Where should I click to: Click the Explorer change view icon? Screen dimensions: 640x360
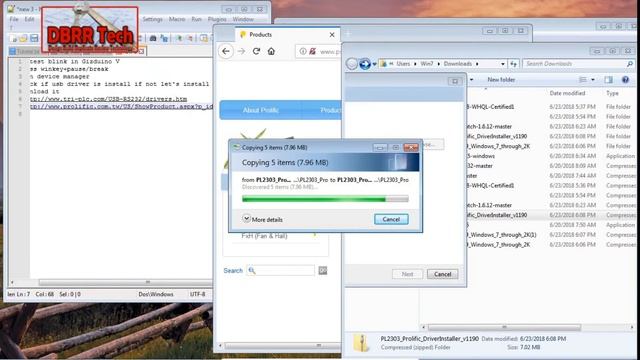click(583, 80)
